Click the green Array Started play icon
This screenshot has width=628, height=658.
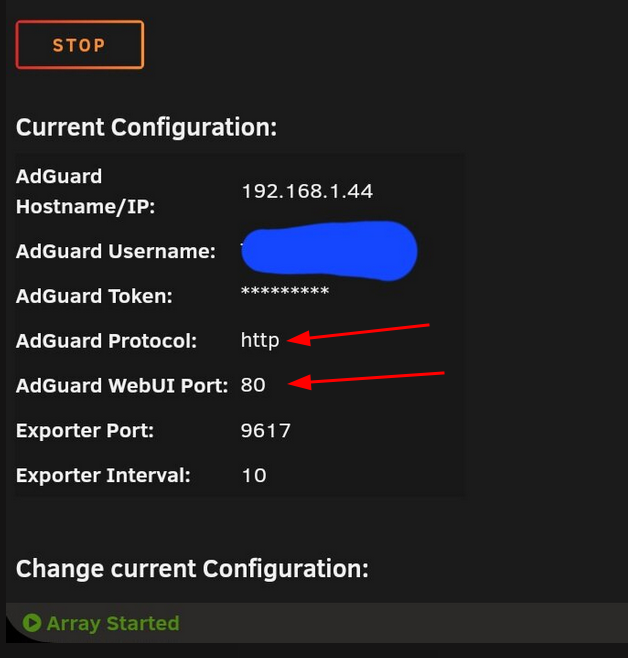(32, 623)
